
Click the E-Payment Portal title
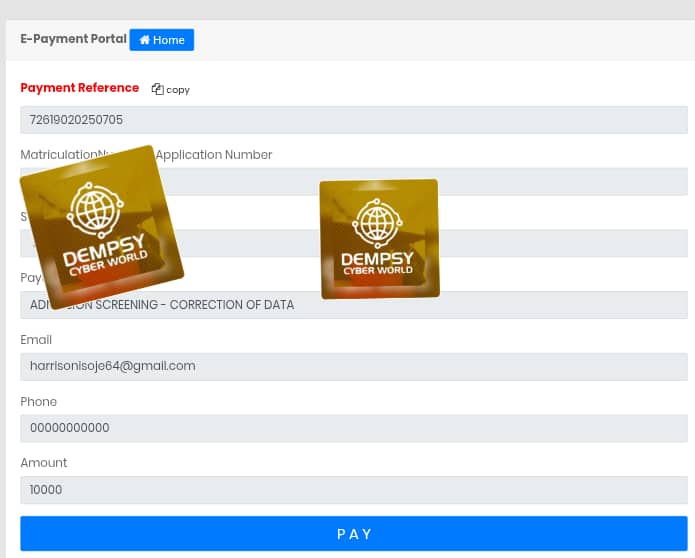click(x=74, y=39)
